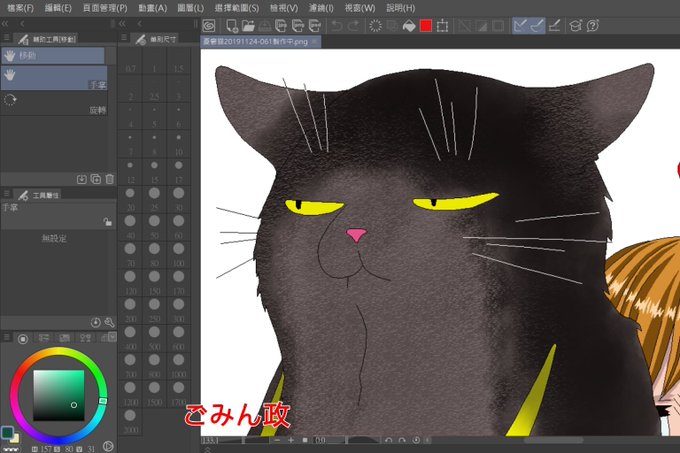Open the 圖層(L) menu
The image size is (680, 453).
pyautogui.click(x=190, y=8)
